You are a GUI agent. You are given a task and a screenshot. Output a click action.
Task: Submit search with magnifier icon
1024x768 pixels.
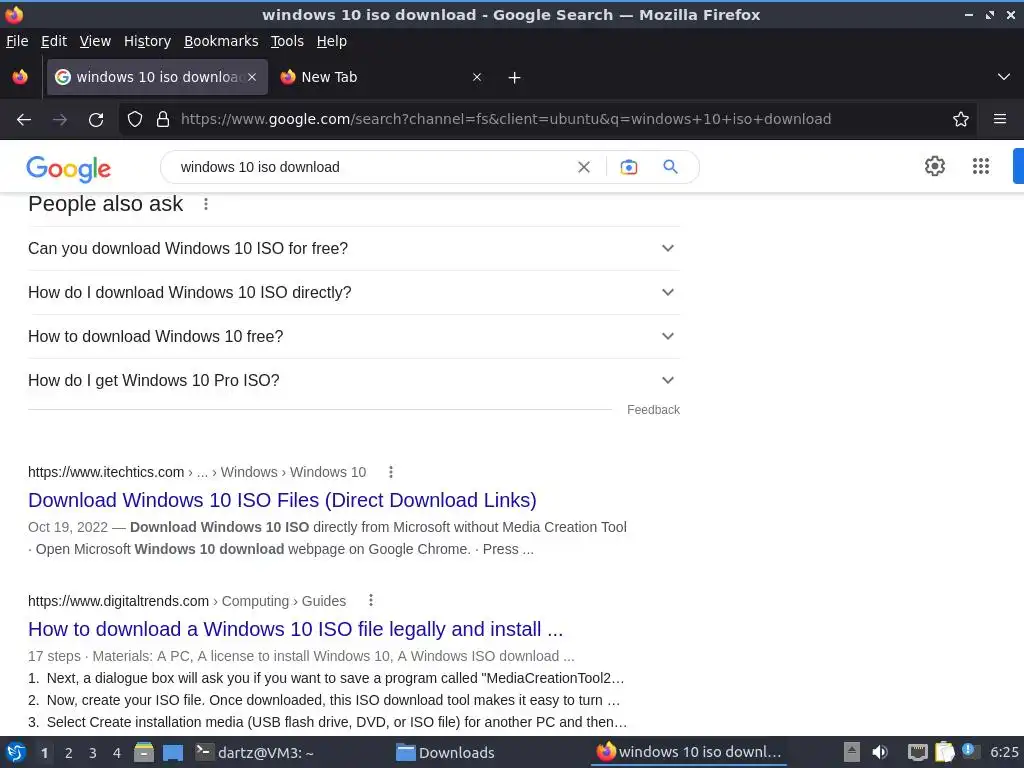(x=671, y=167)
